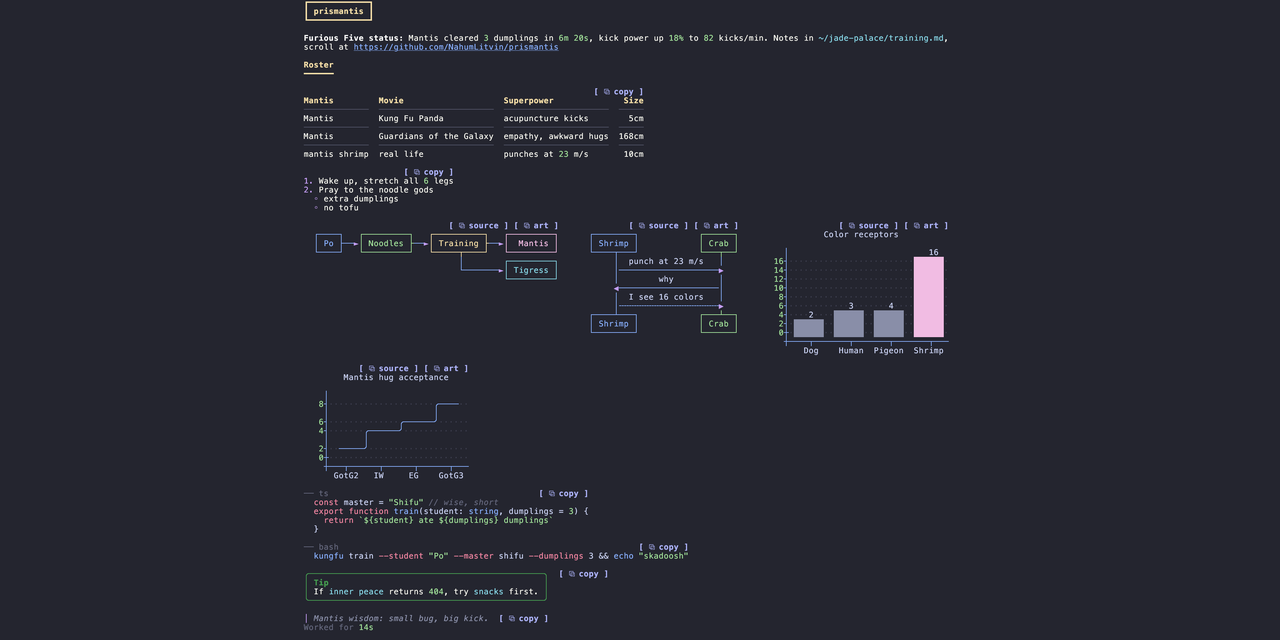The width and height of the screenshot is (1280, 640).
Task: View source of the Po-Noodles flowchart
Action: coord(479,226)
